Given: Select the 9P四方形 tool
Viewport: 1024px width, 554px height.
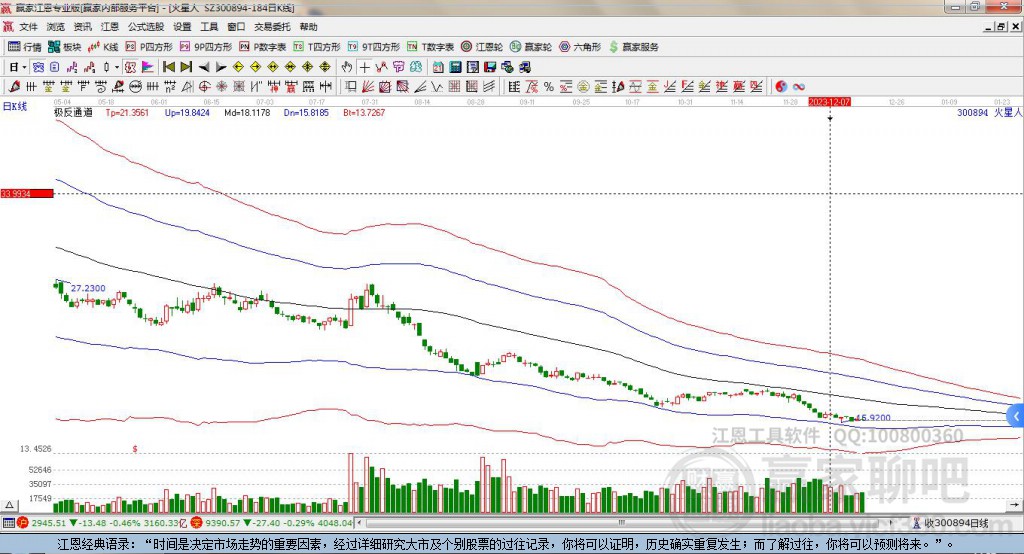Looking at the screenshot, I should pyautogui.click(x=212, y=47).
